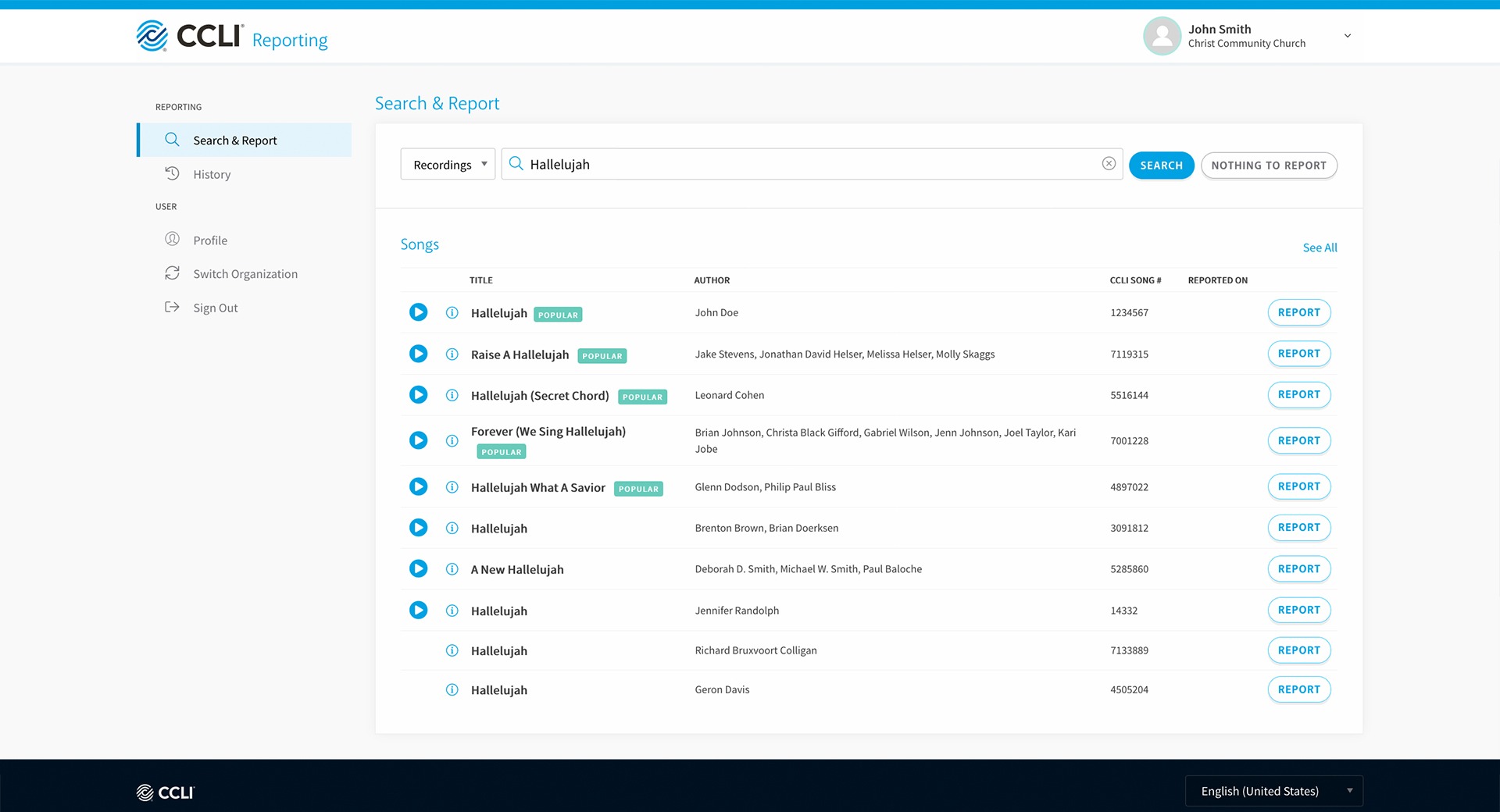View info for Hallelujah What A Savior
Screen dimensions: 1500x812
452,486
